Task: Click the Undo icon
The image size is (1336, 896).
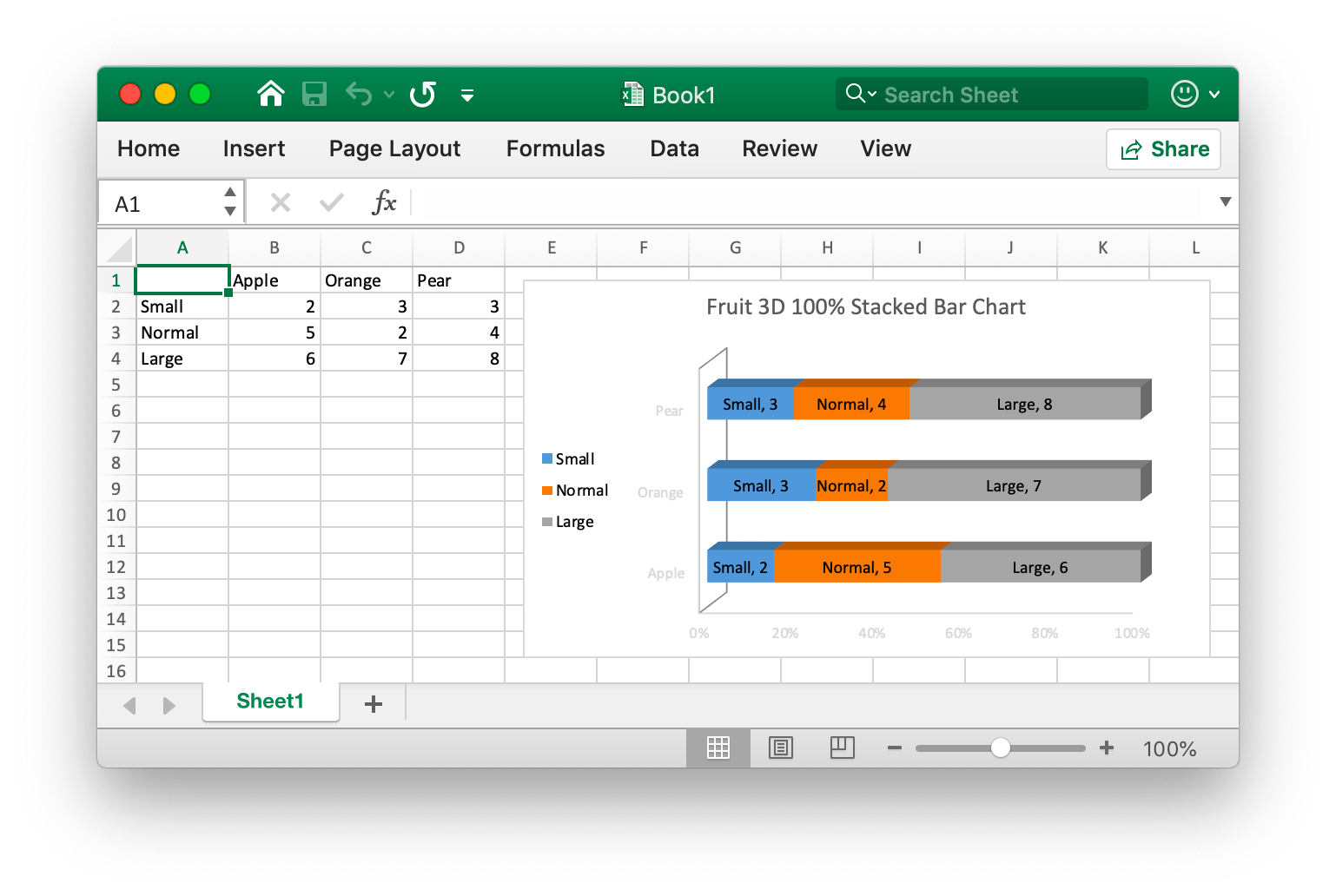Action: 358,94
